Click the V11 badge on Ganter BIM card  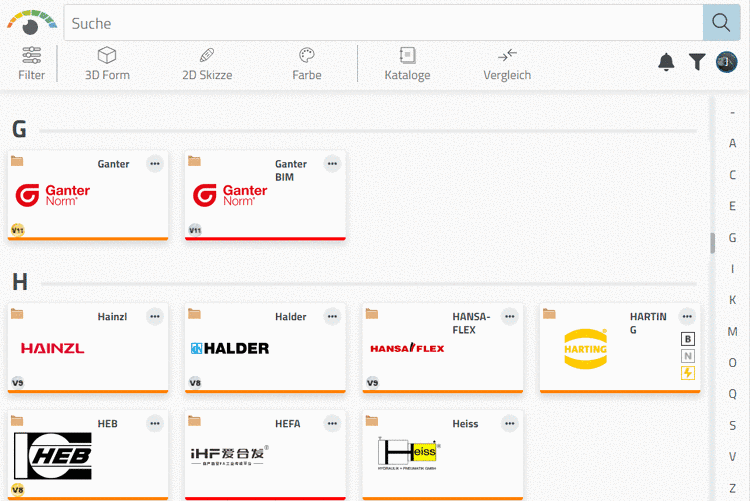(x=195, y=230)
